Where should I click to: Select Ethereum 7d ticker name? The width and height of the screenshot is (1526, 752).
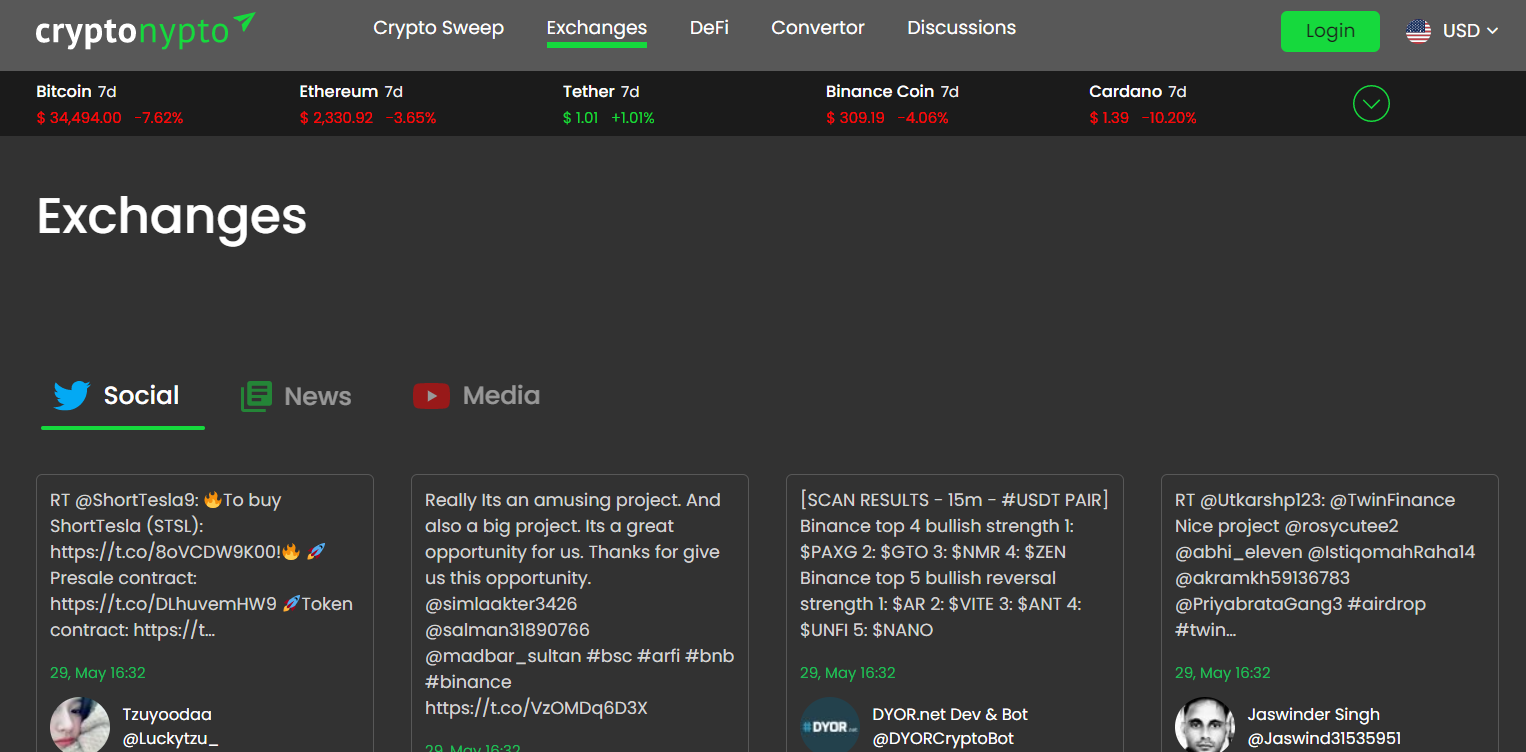(351, 92)
